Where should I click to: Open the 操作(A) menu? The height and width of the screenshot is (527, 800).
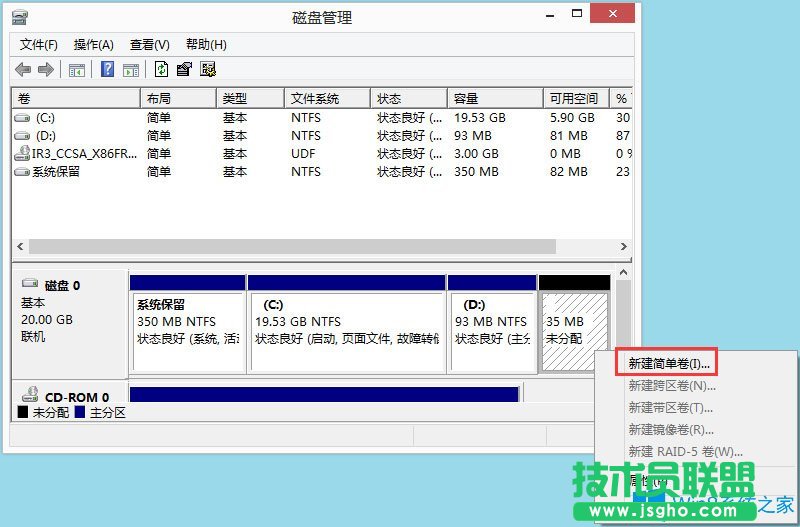93,45
